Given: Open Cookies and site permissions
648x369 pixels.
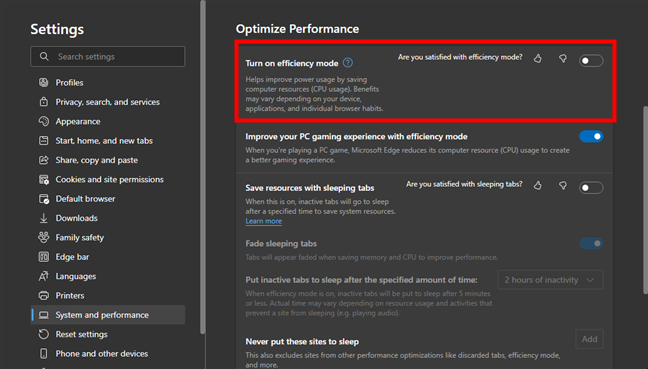Looking at the screenshot, I should [x=107, y=179].
